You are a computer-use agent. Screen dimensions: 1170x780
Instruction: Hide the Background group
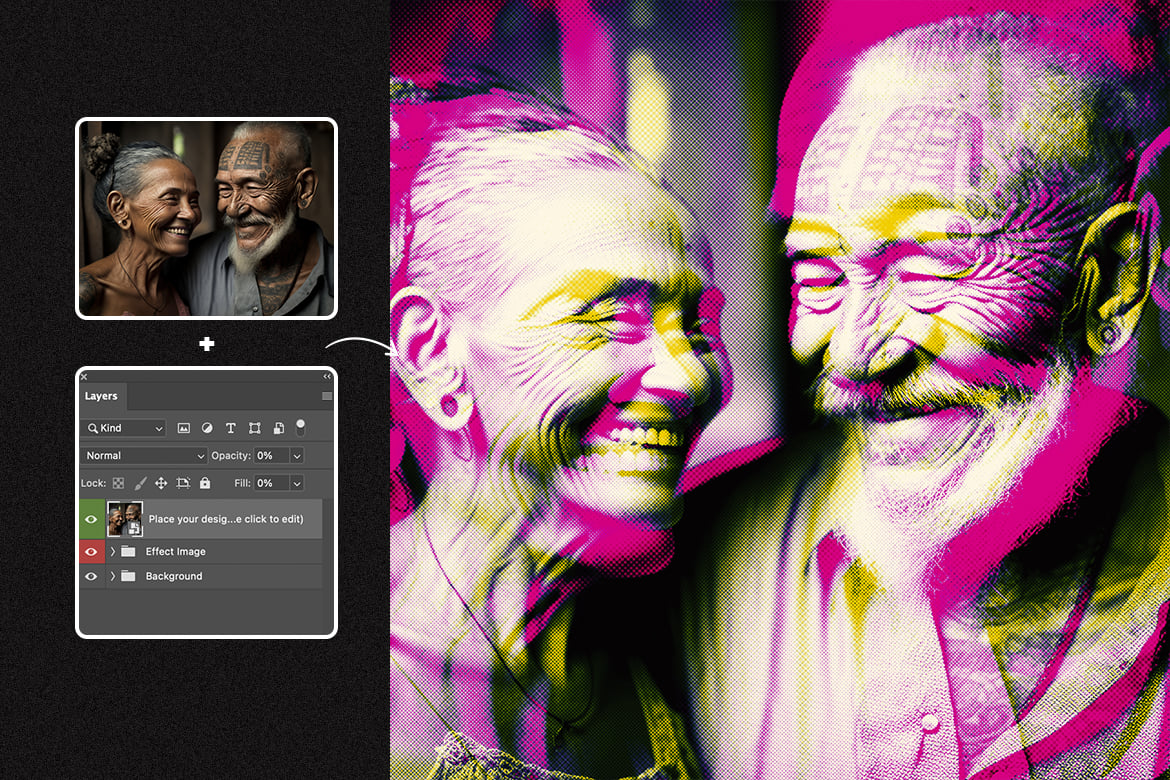(91, 576)
